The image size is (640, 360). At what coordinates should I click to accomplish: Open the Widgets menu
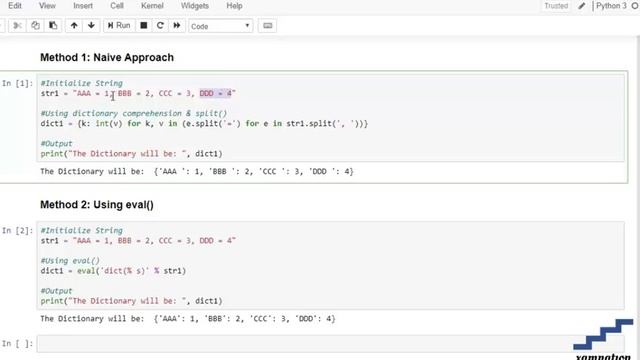(x=195, y=6)
